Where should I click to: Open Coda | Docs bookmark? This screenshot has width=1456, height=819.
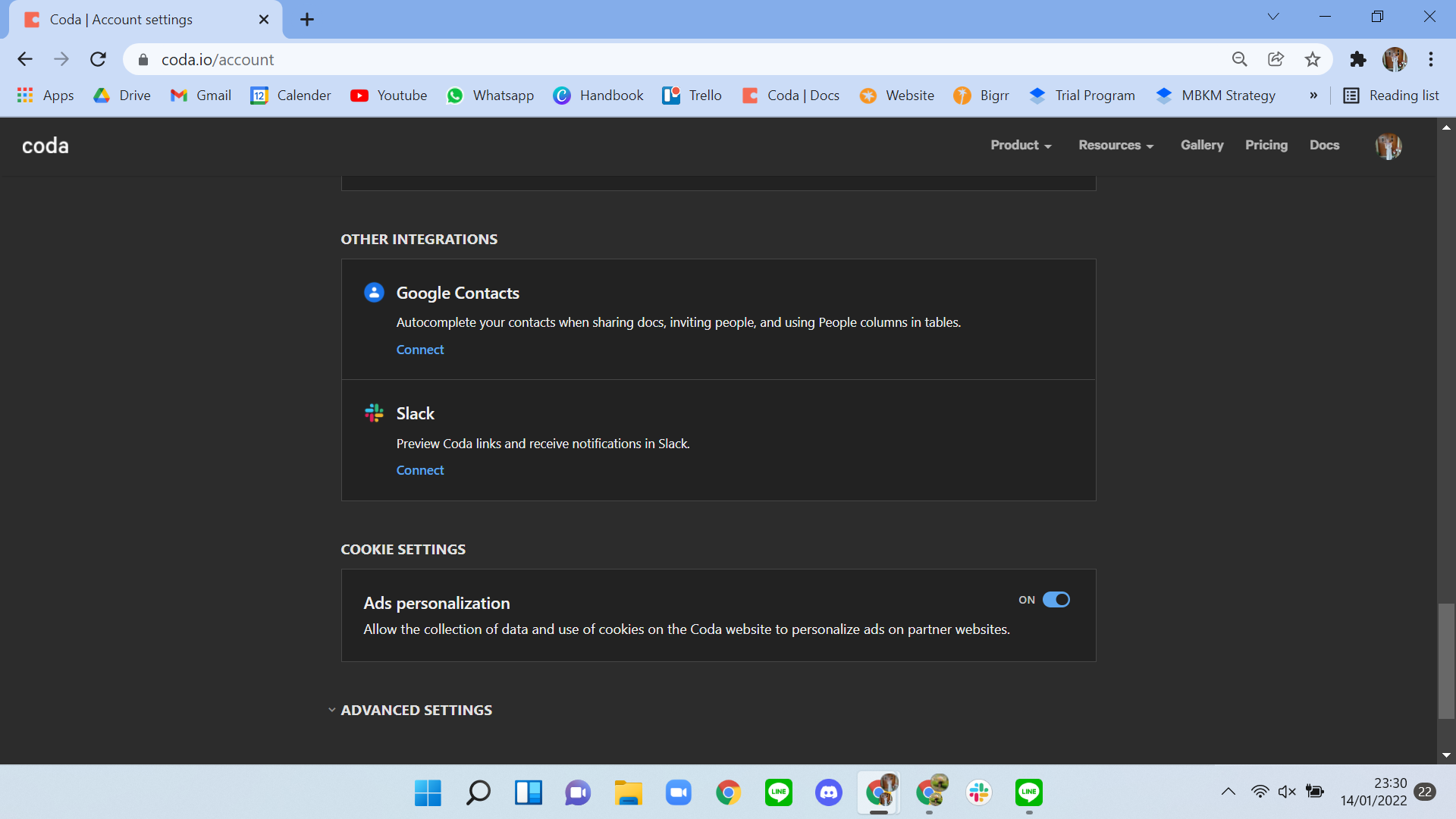791,96
